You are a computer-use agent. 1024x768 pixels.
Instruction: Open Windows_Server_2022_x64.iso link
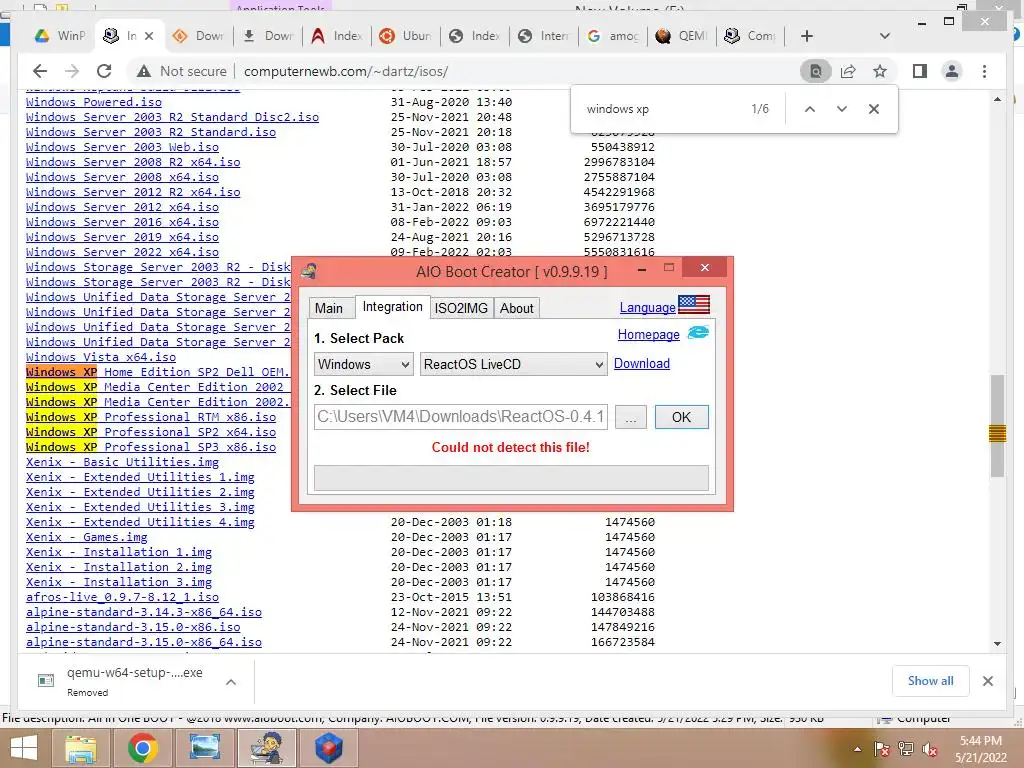click(x=122, y=252)
